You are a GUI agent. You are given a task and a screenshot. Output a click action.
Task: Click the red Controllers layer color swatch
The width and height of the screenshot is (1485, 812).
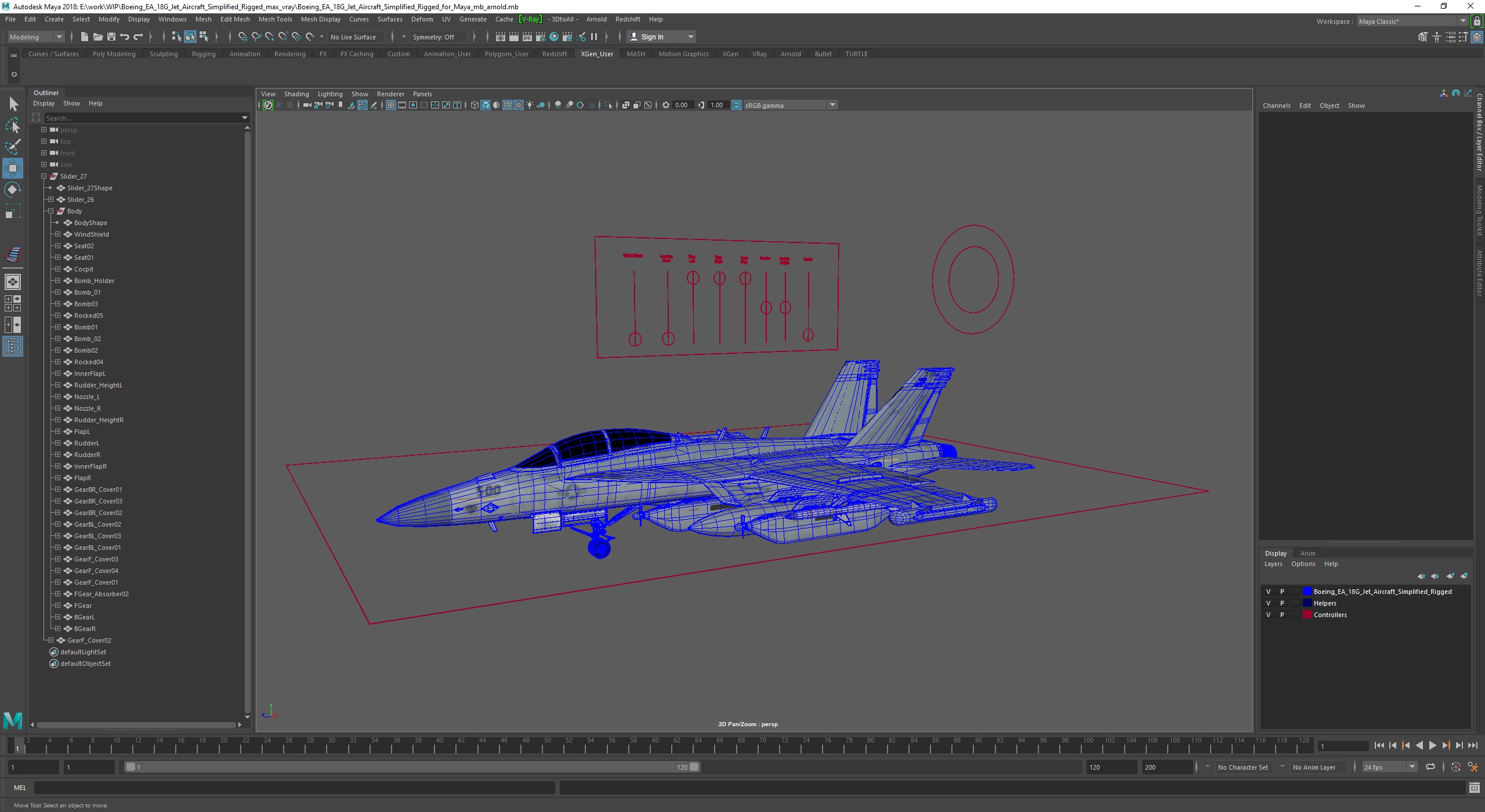(x=1307, y=615)
